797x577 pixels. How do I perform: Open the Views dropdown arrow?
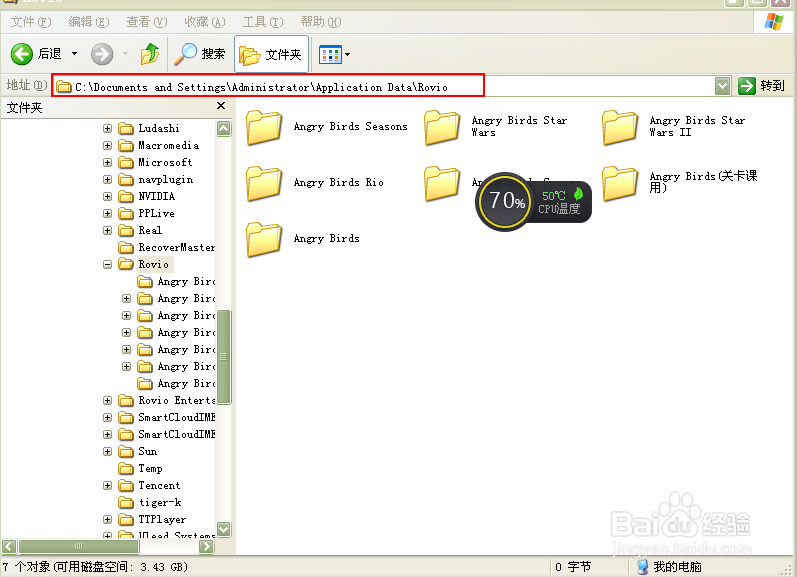click(x=348, y=54)
